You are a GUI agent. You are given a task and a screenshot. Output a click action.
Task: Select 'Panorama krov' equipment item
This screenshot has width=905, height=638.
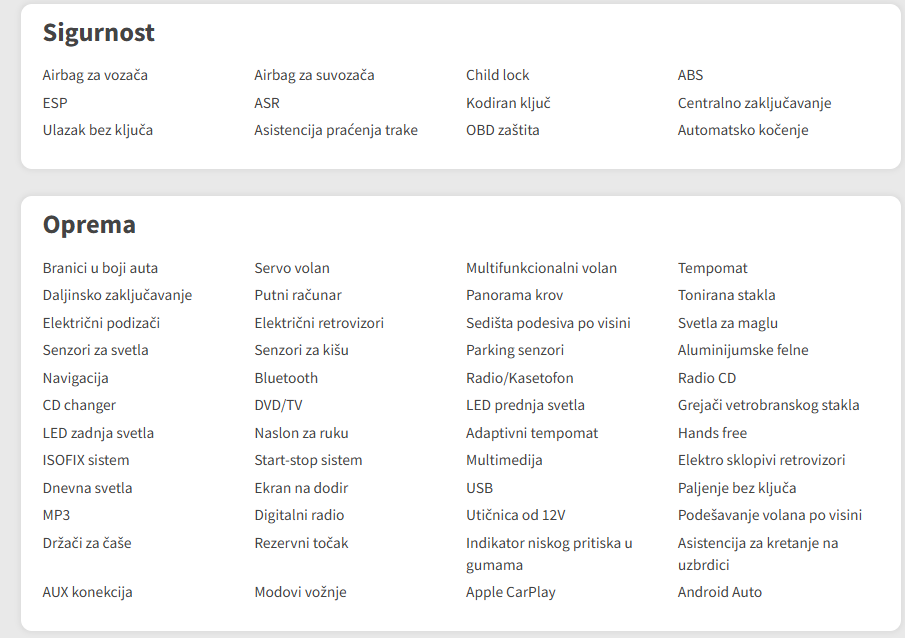point(514,295)
